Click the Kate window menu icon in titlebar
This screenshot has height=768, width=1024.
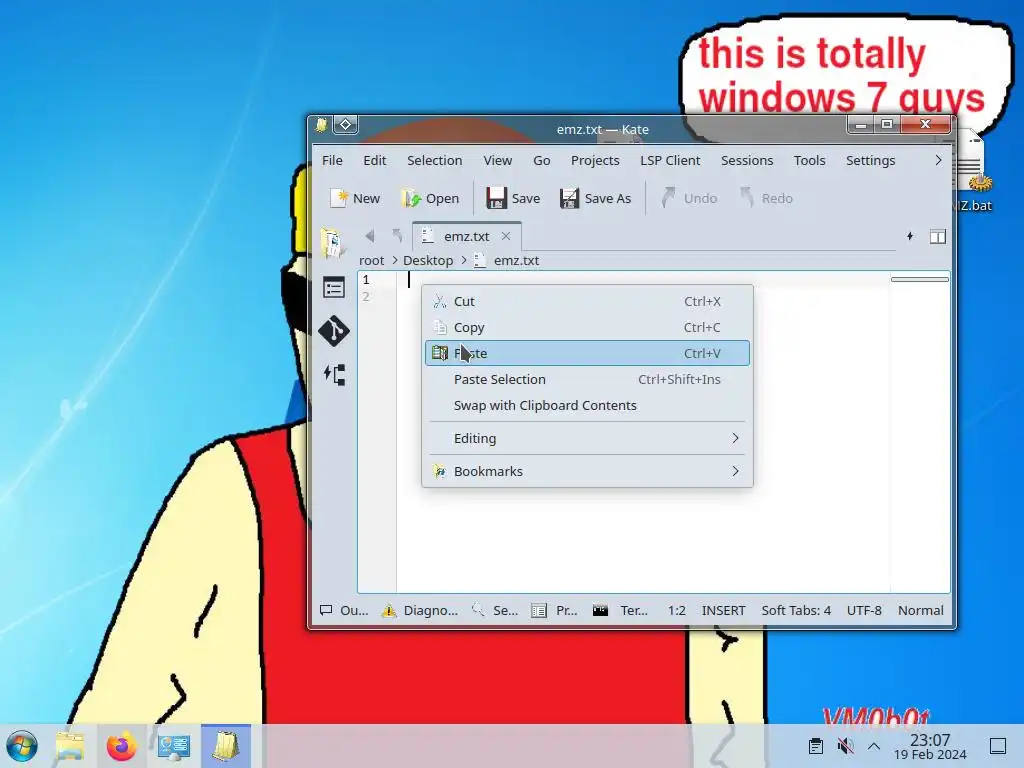pyautogui.click(x=321, y=125)
